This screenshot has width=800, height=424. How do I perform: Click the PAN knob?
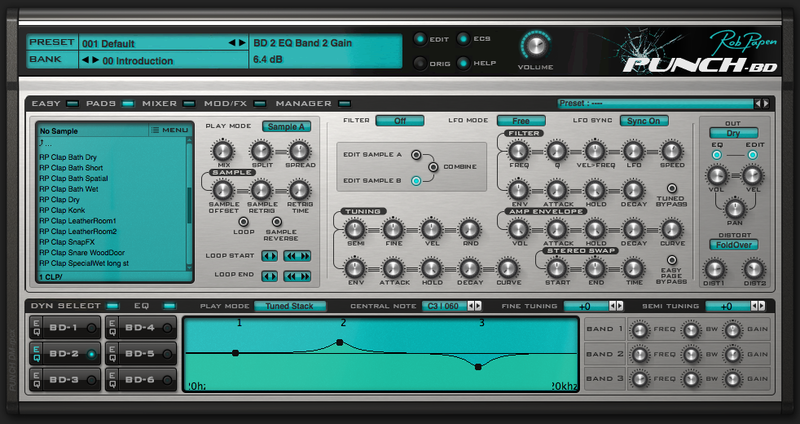click(735, 208)
